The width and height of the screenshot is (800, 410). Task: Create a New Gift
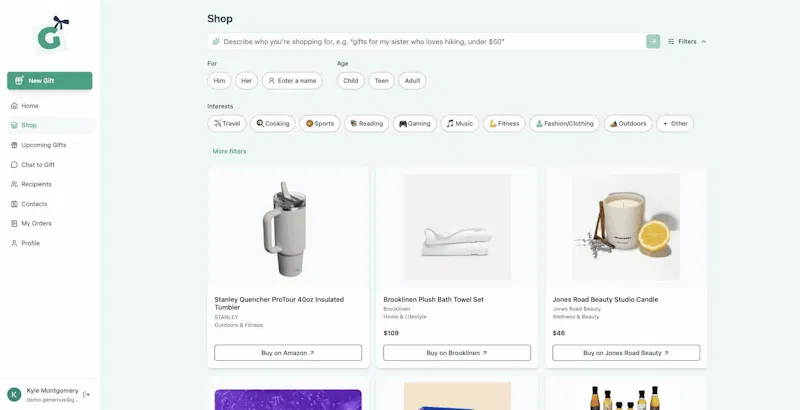click(x=49, y=81)
